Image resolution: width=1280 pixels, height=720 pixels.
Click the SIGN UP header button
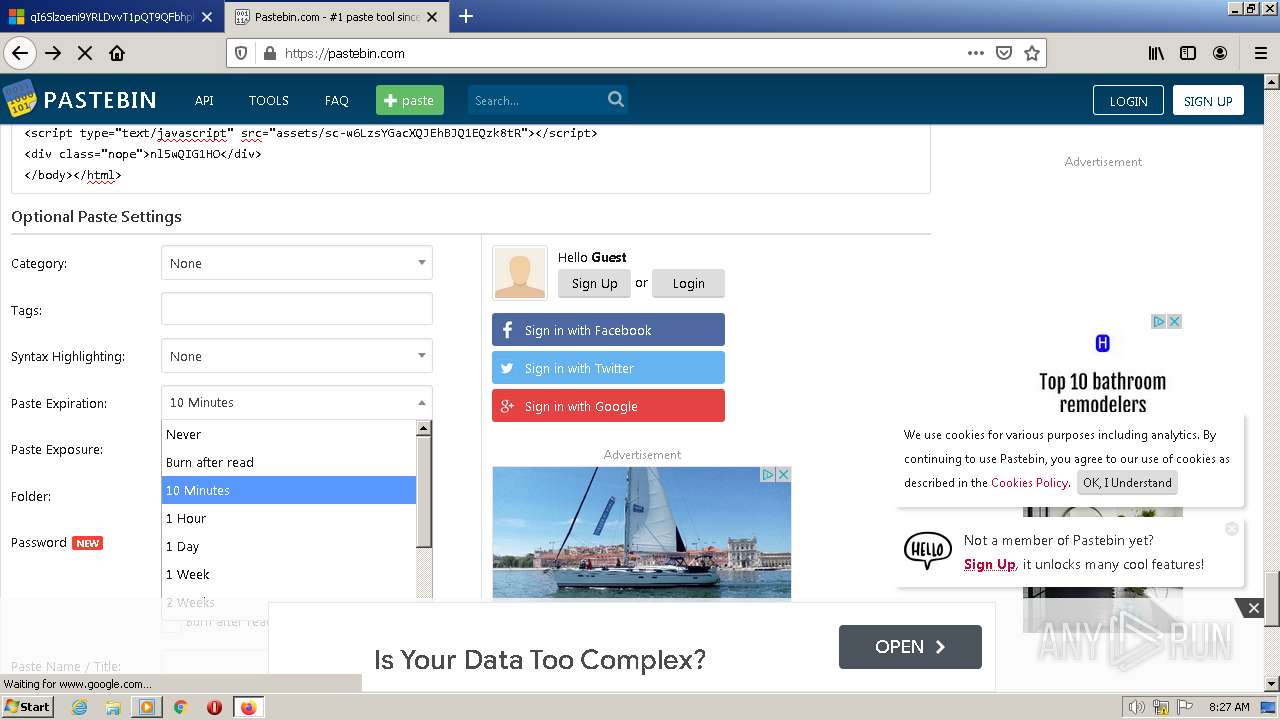[1208, 100]
